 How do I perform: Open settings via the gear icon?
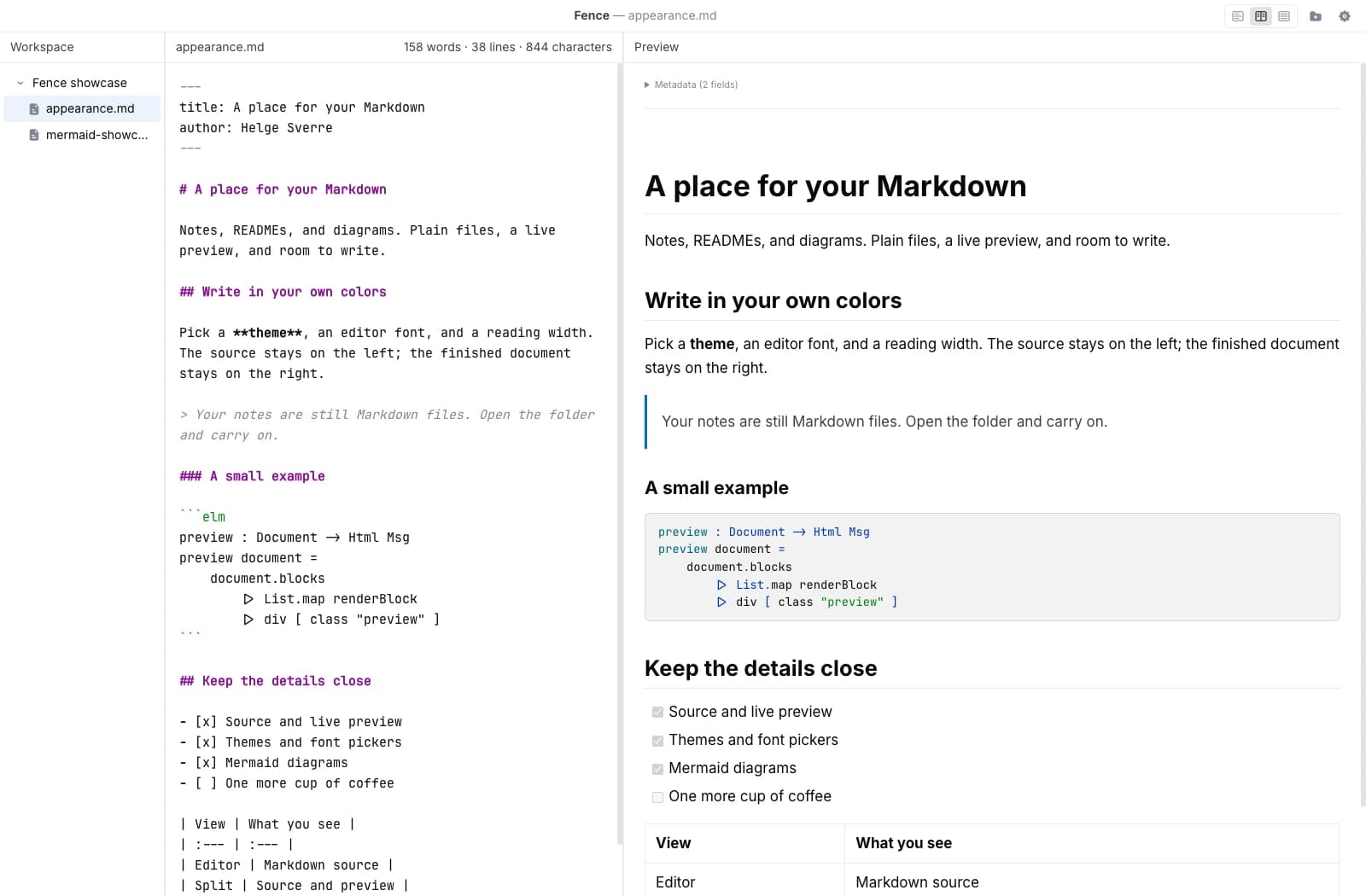point(1345,16)
